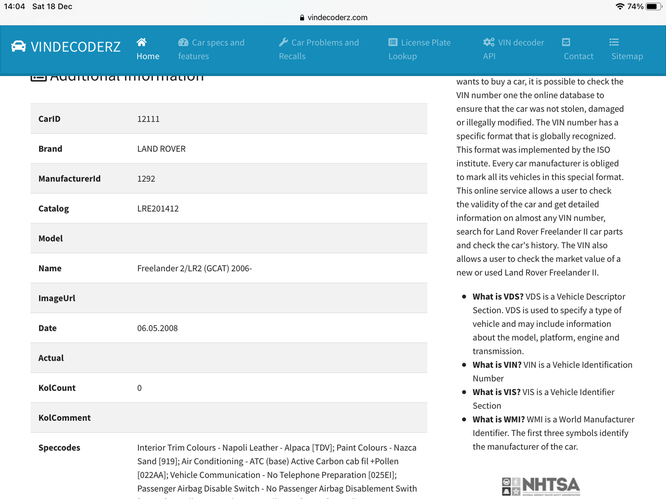666x499 pixels.
Task: Click the Car specs dashboard gauge icon
Action: [x=183, y=42]
